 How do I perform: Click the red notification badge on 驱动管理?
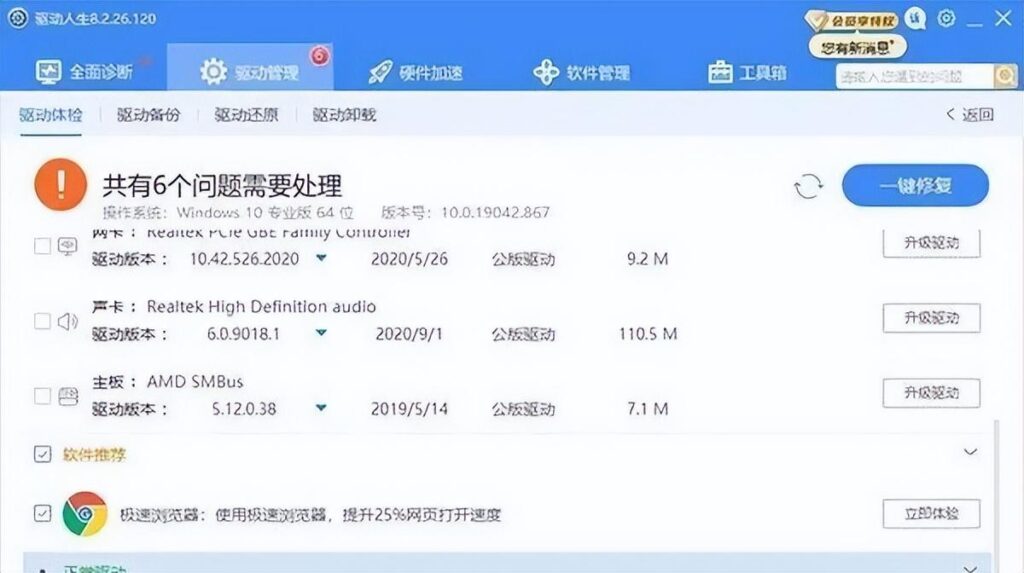coord(319,56)
